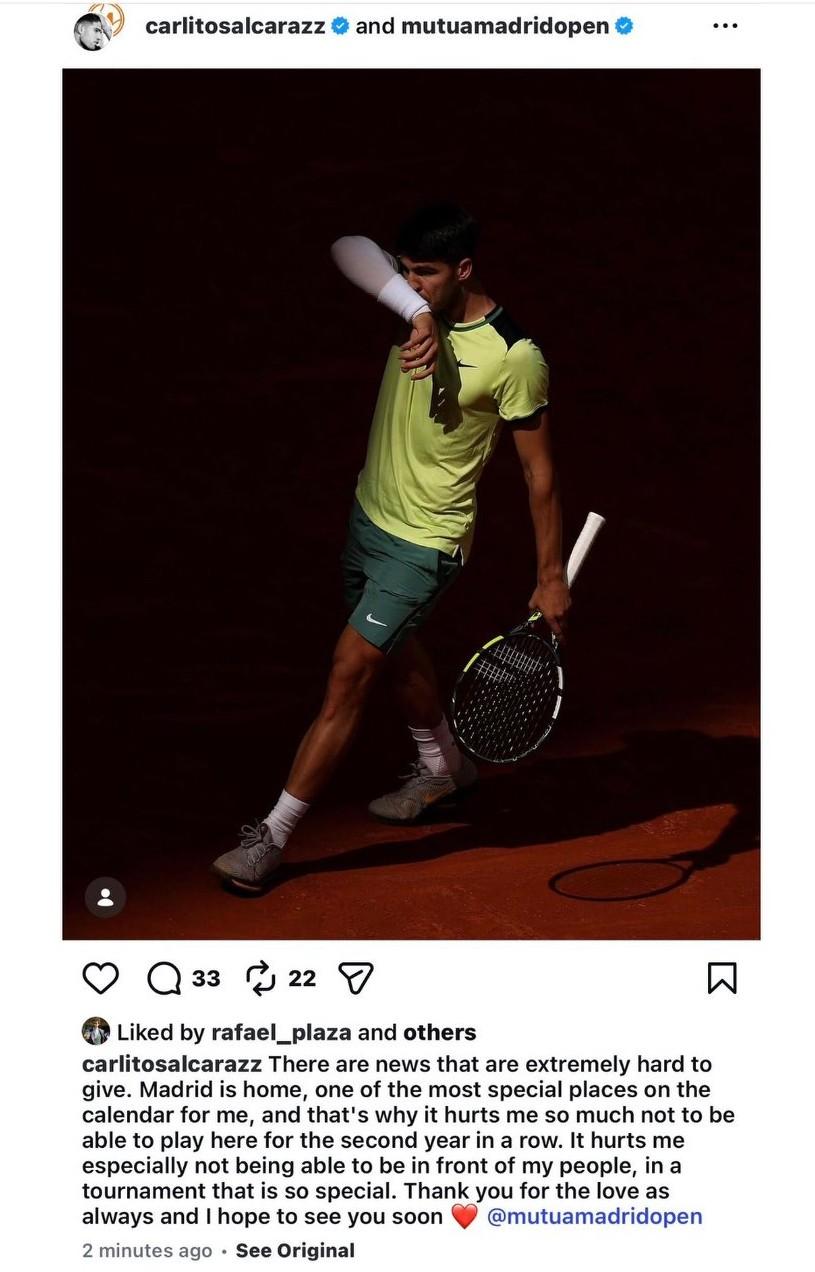Tap blue verified badge beside carlitosalcarazz

click(x=340, y=27)
